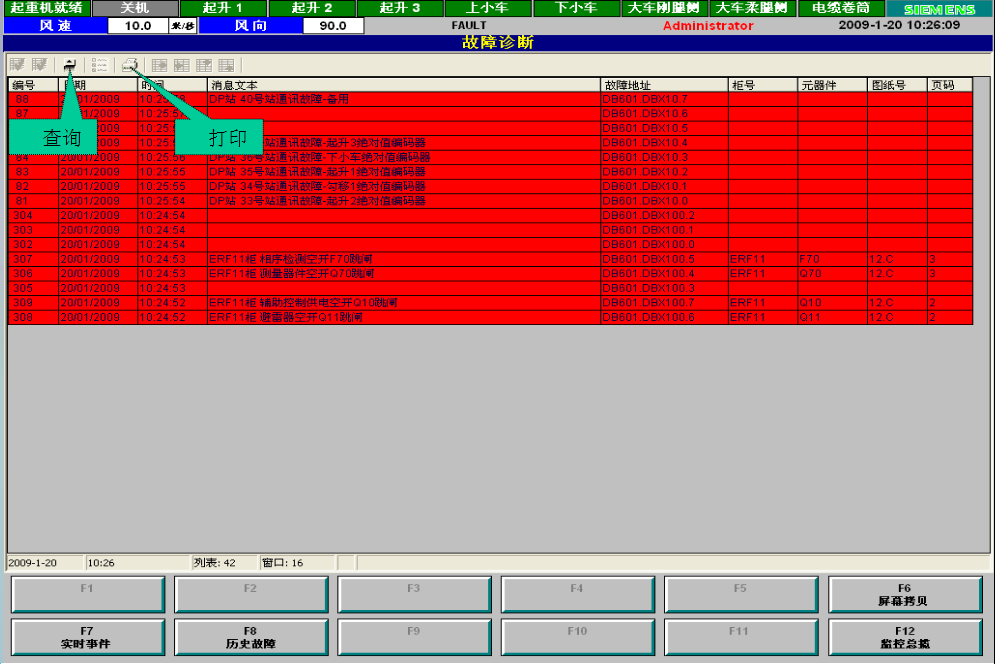The width and height of the screenshot is (995, 664).
Task: Select fault row number 307
Action: coord(300,259)
